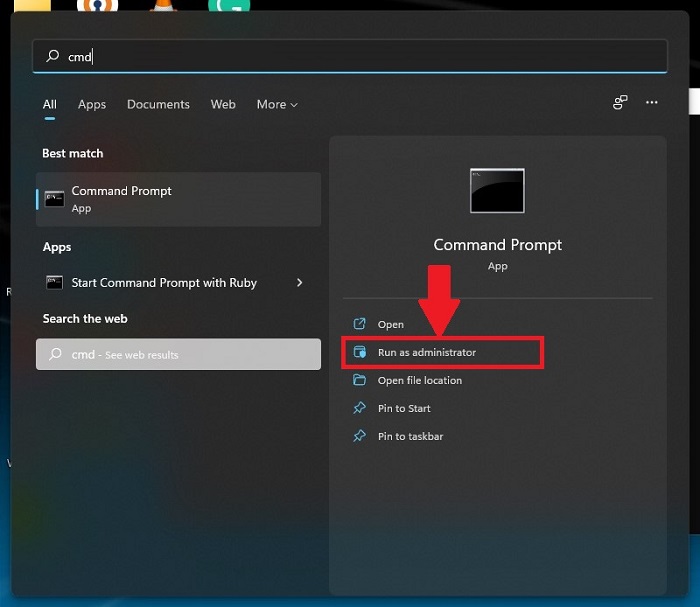This screenshot has height=607, width=700.
Task: Switch to the Documents filter tab
Action: [158, 104]
